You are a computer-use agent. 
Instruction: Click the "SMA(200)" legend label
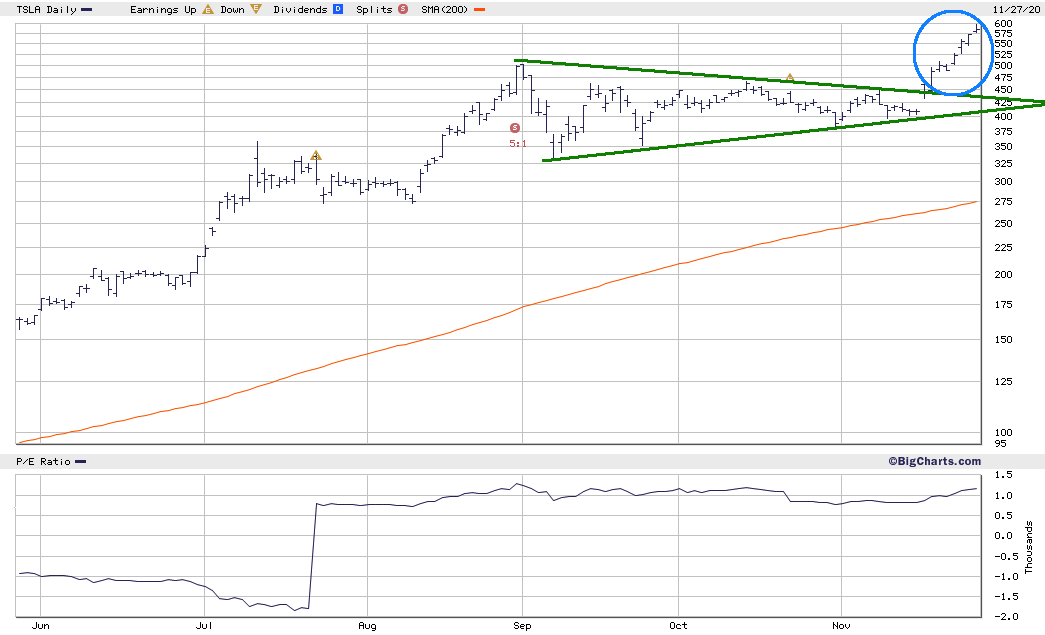[445, 9]
